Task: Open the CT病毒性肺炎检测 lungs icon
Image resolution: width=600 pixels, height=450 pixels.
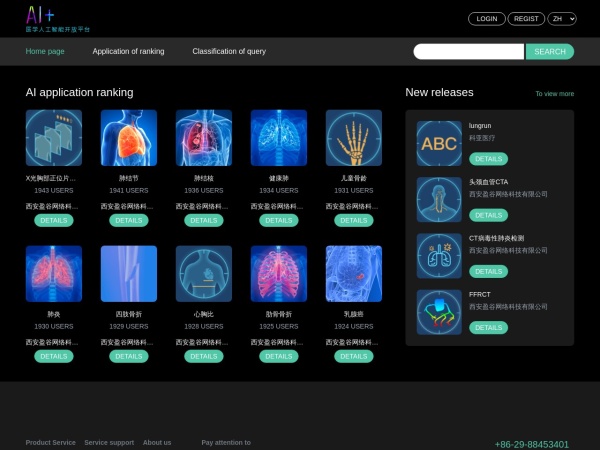Action: pyautogui.click(x=439, y=256)
